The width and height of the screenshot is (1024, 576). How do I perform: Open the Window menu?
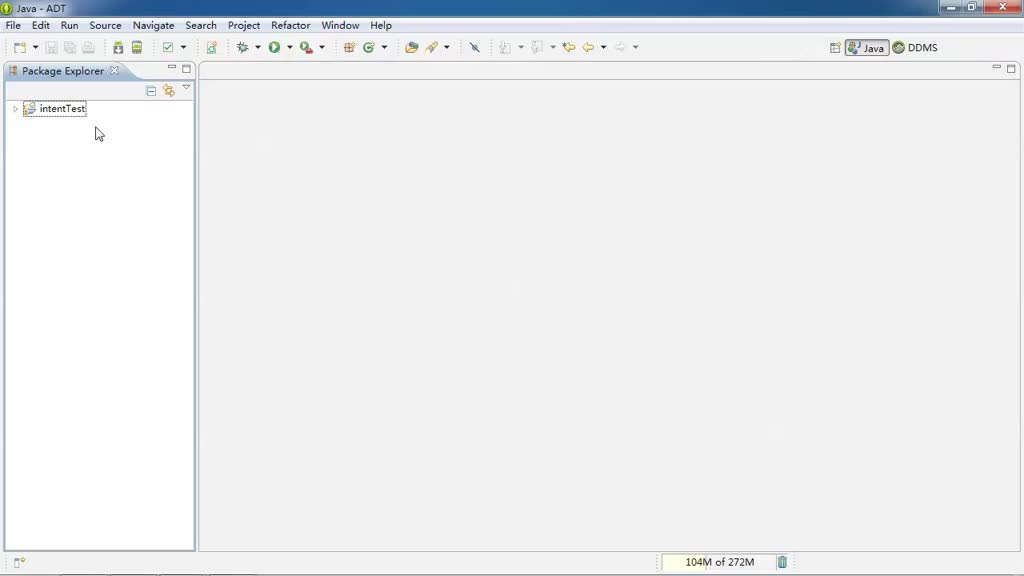point(340,25)
